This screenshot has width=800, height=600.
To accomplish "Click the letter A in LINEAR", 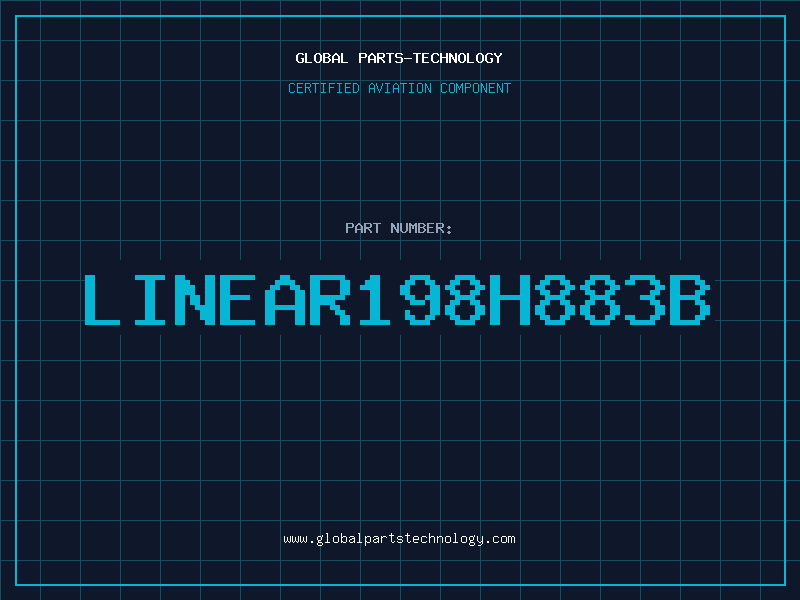I will click(x=285, y=299).
